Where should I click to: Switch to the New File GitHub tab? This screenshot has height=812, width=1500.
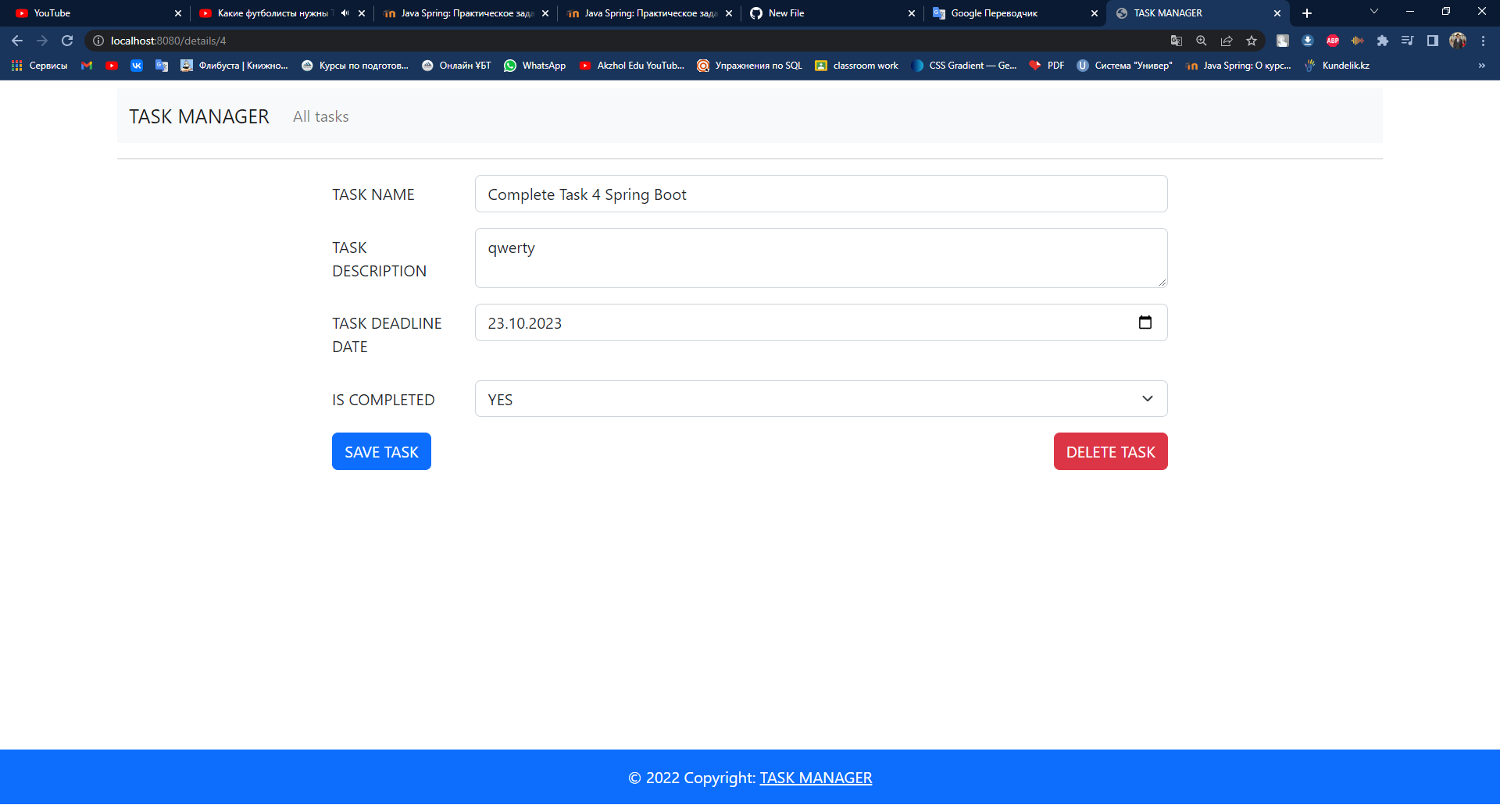(789, 13)
